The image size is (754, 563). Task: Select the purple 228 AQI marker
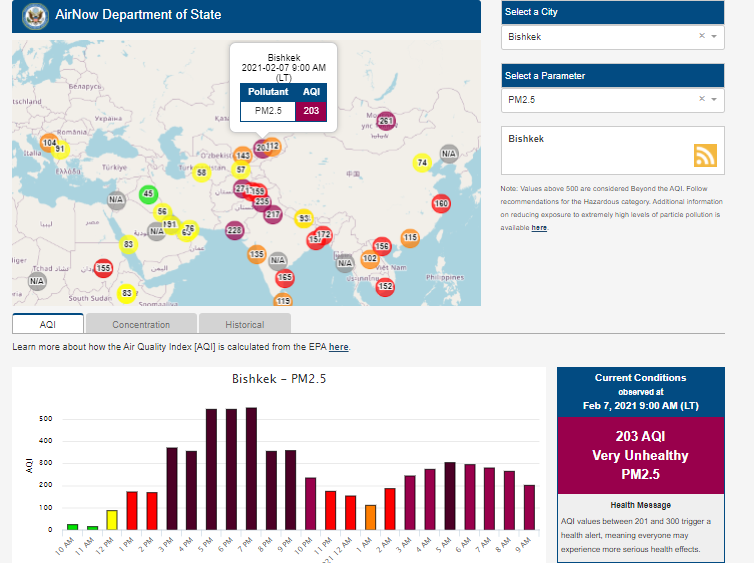coord(234,231)
